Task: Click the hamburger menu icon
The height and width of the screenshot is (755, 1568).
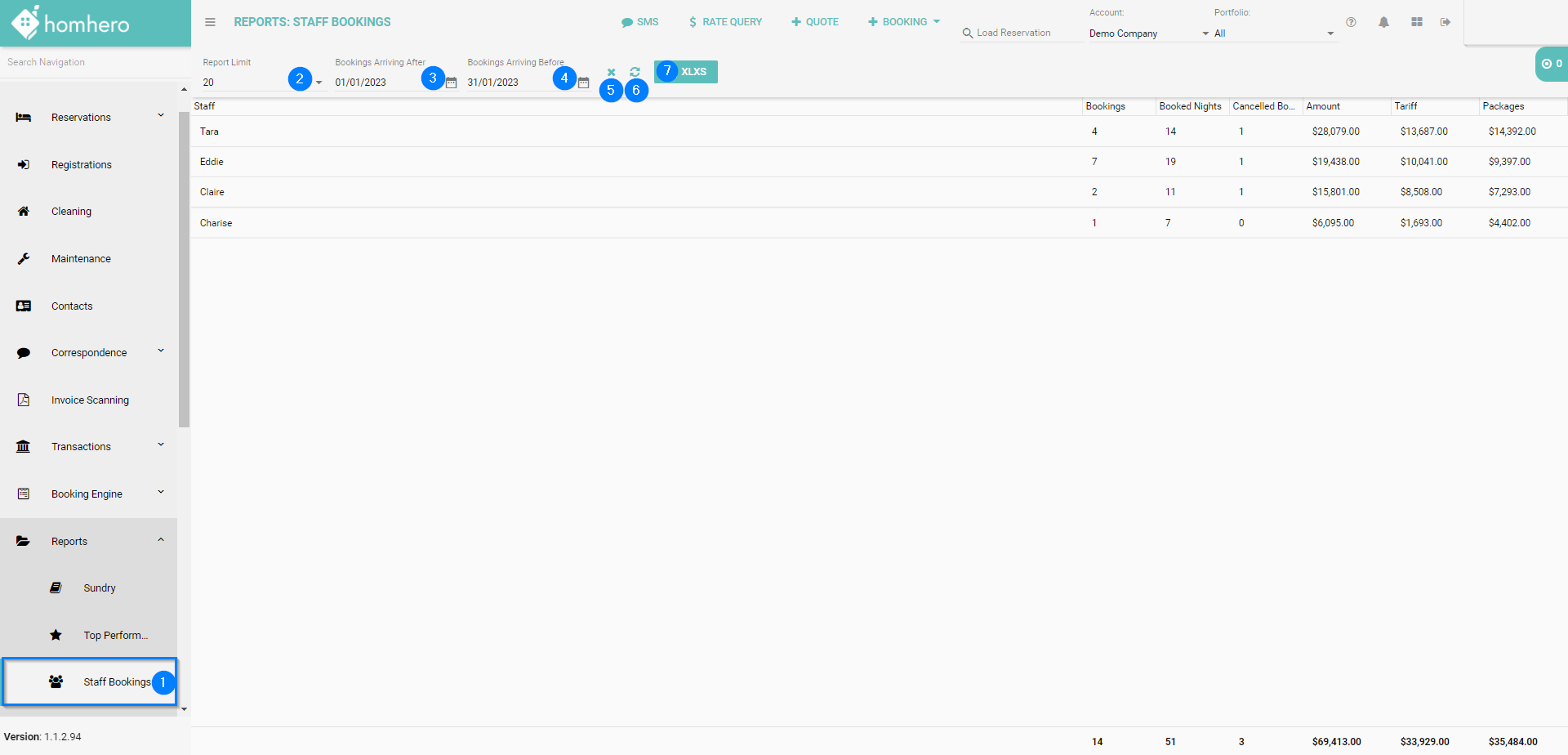Action: 210,22
